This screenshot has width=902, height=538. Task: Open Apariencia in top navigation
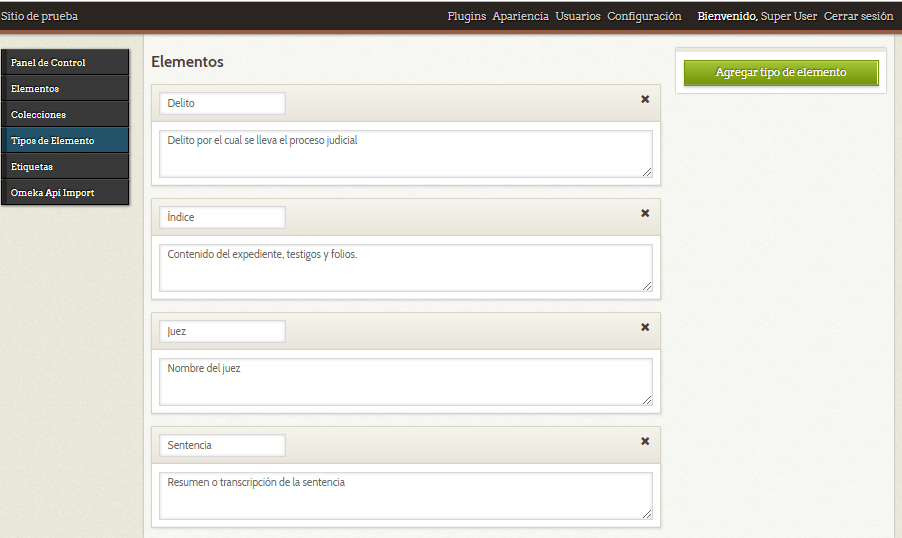coord(520,16)
